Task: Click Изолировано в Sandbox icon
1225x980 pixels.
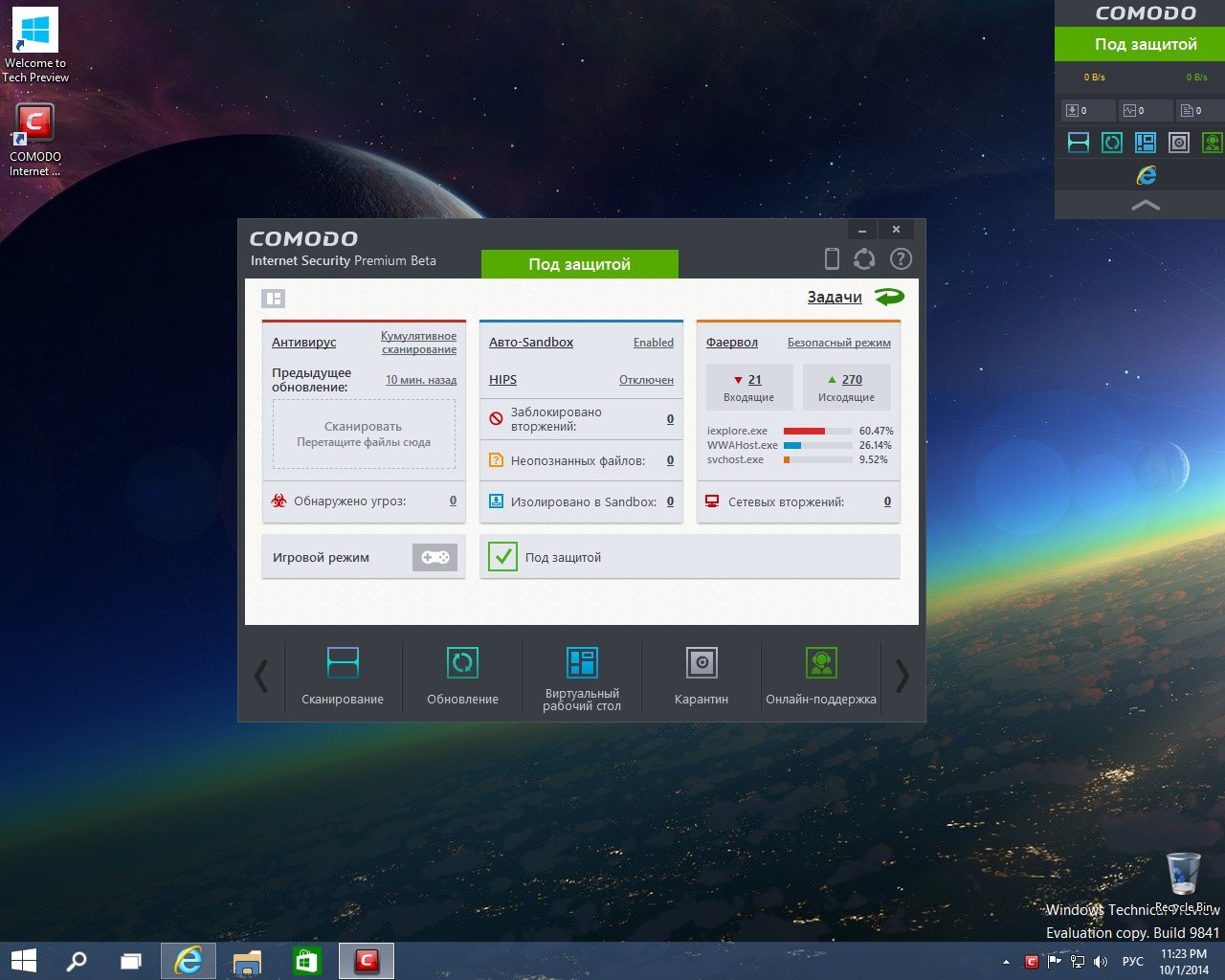Action: 496,501
